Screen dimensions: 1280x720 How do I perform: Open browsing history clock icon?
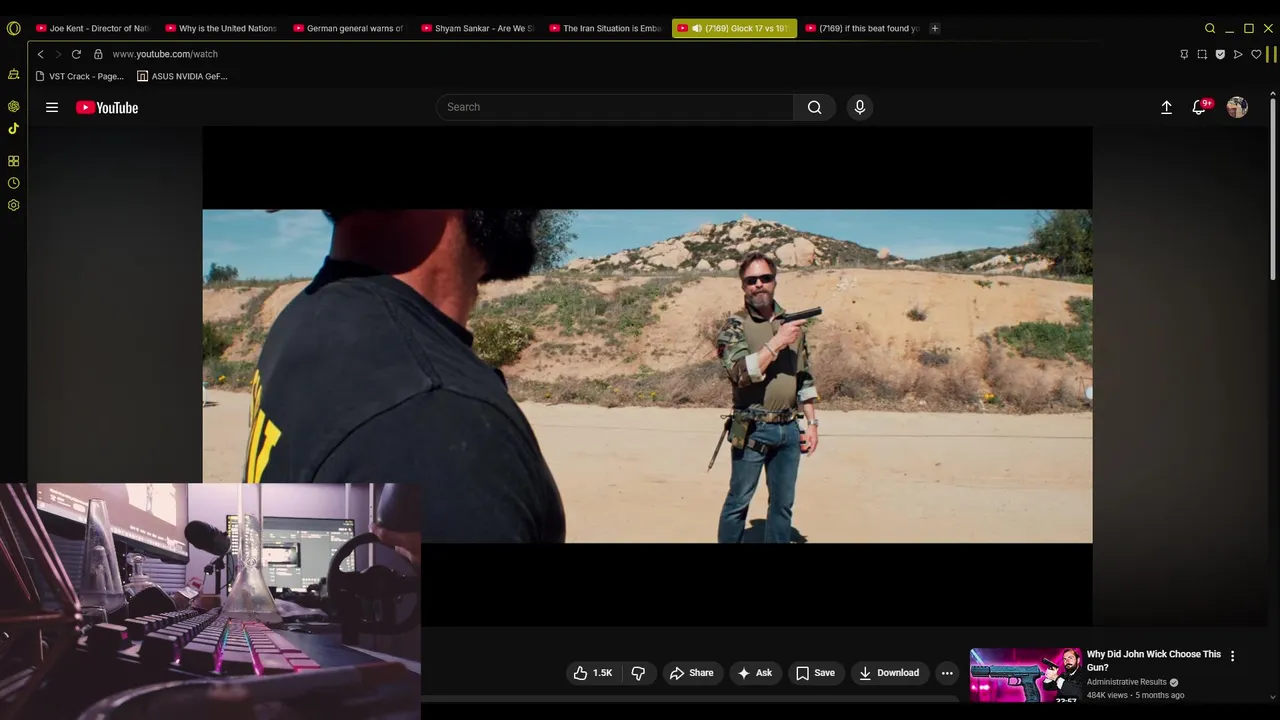(x=13, y=183)
